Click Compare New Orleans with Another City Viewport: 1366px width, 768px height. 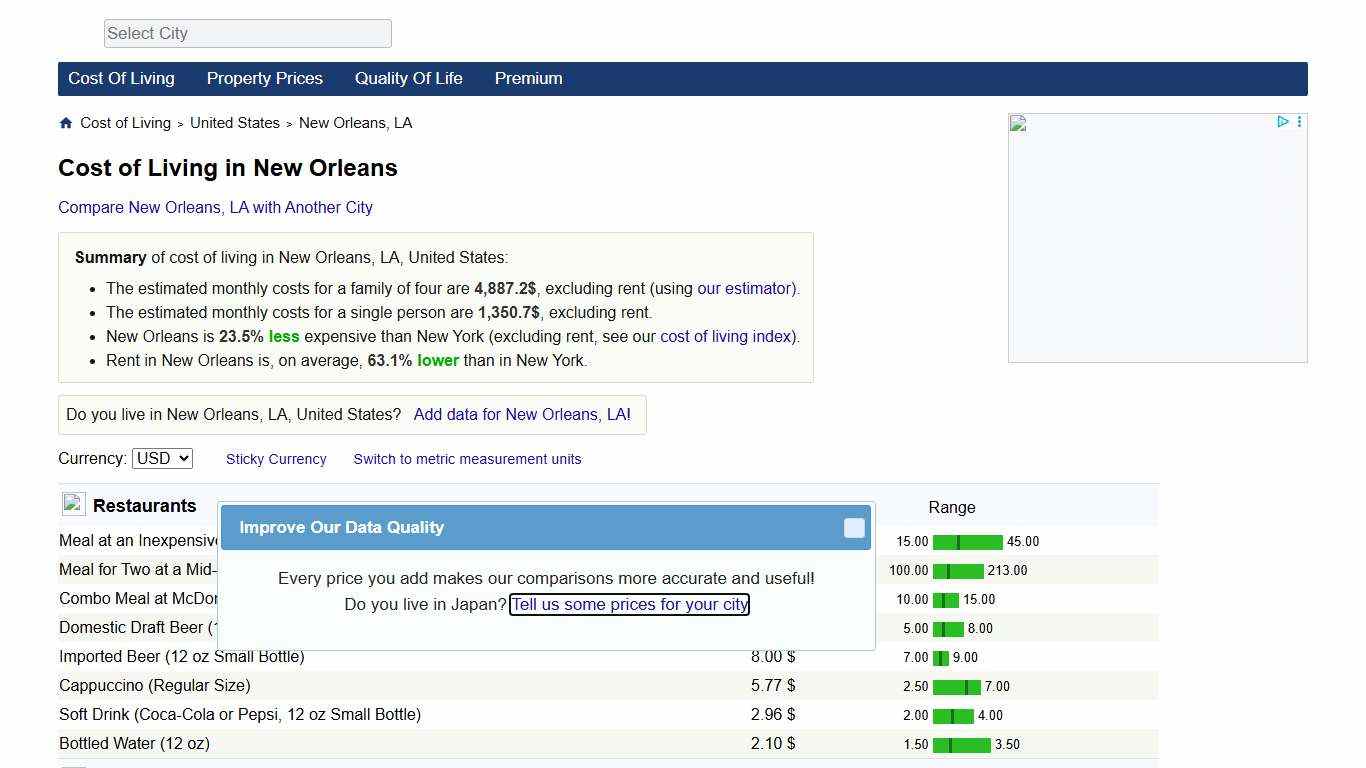[215, 207]
